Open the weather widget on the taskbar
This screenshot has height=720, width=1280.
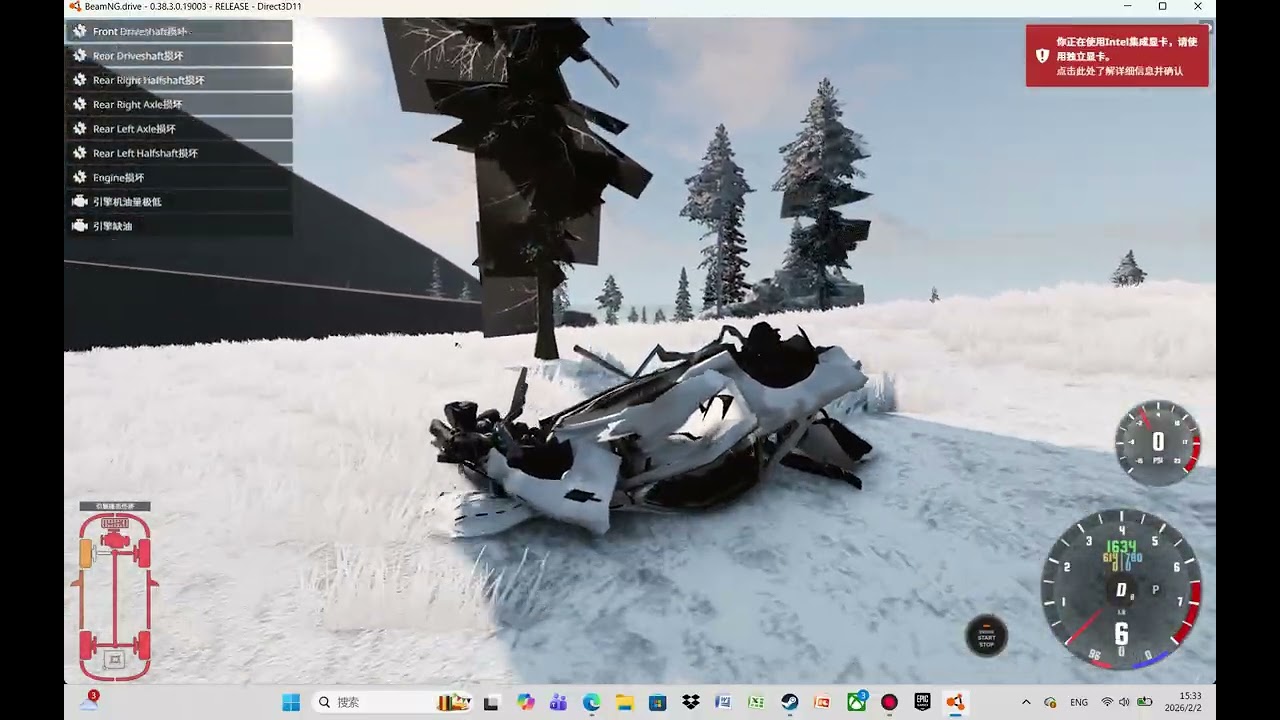click(88, 702)
